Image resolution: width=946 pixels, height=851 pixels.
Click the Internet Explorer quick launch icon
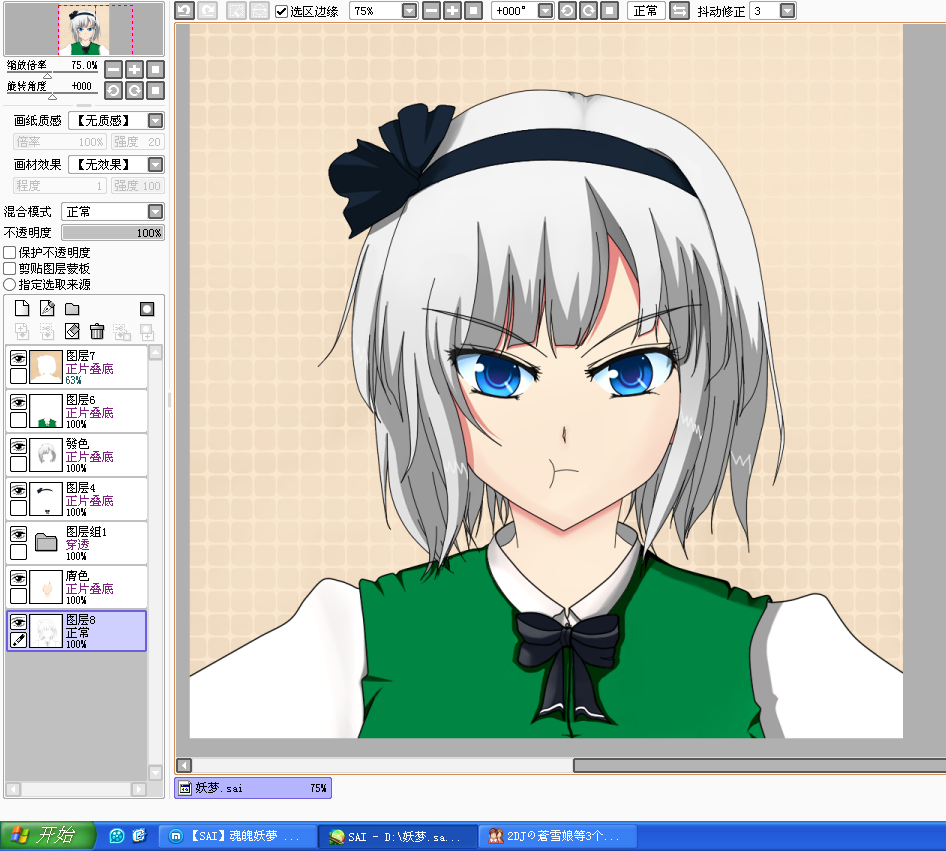(139, 836)
